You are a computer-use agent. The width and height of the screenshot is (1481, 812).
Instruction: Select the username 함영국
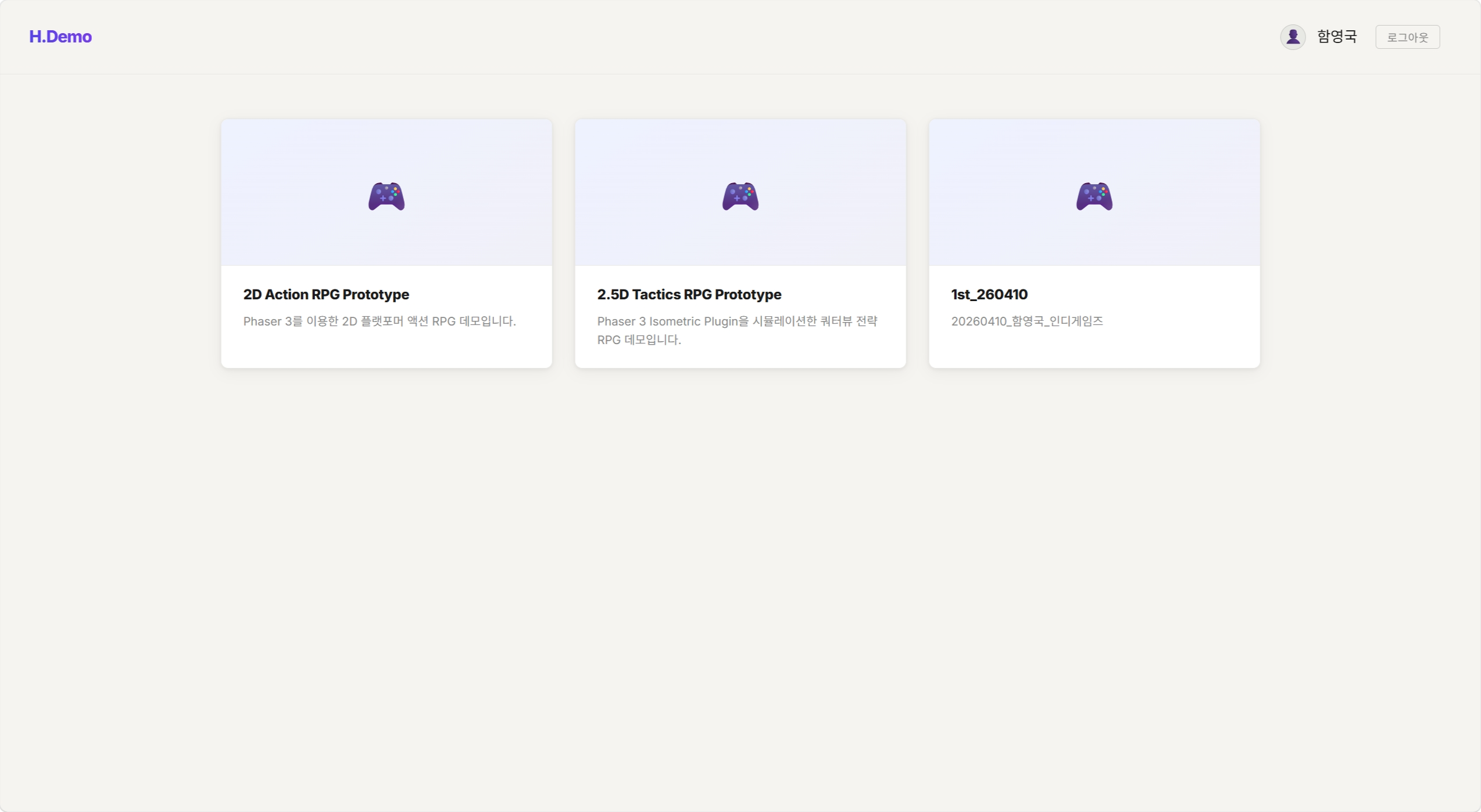point(1337,37)
